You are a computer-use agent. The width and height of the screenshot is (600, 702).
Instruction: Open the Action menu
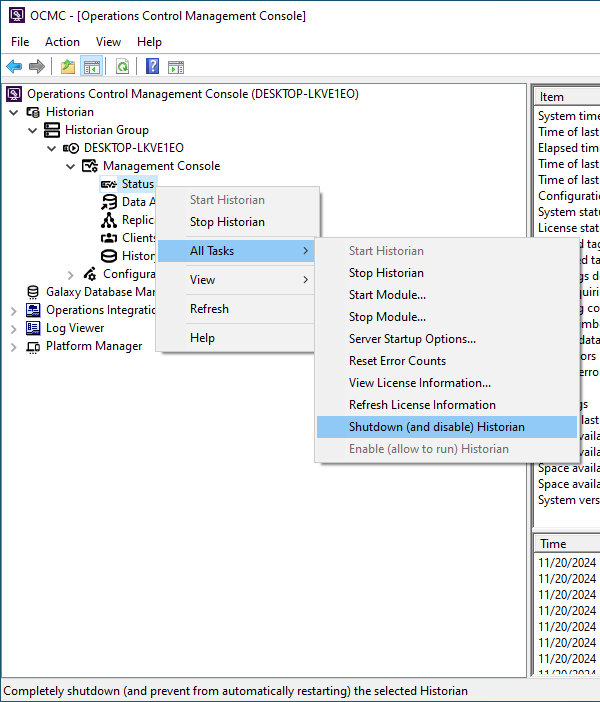coord(62,42)
